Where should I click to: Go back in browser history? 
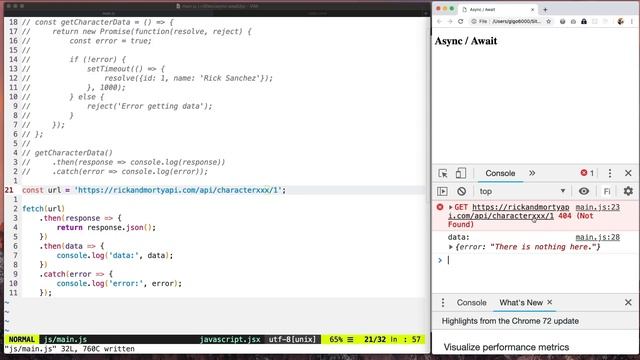point(439,21)
